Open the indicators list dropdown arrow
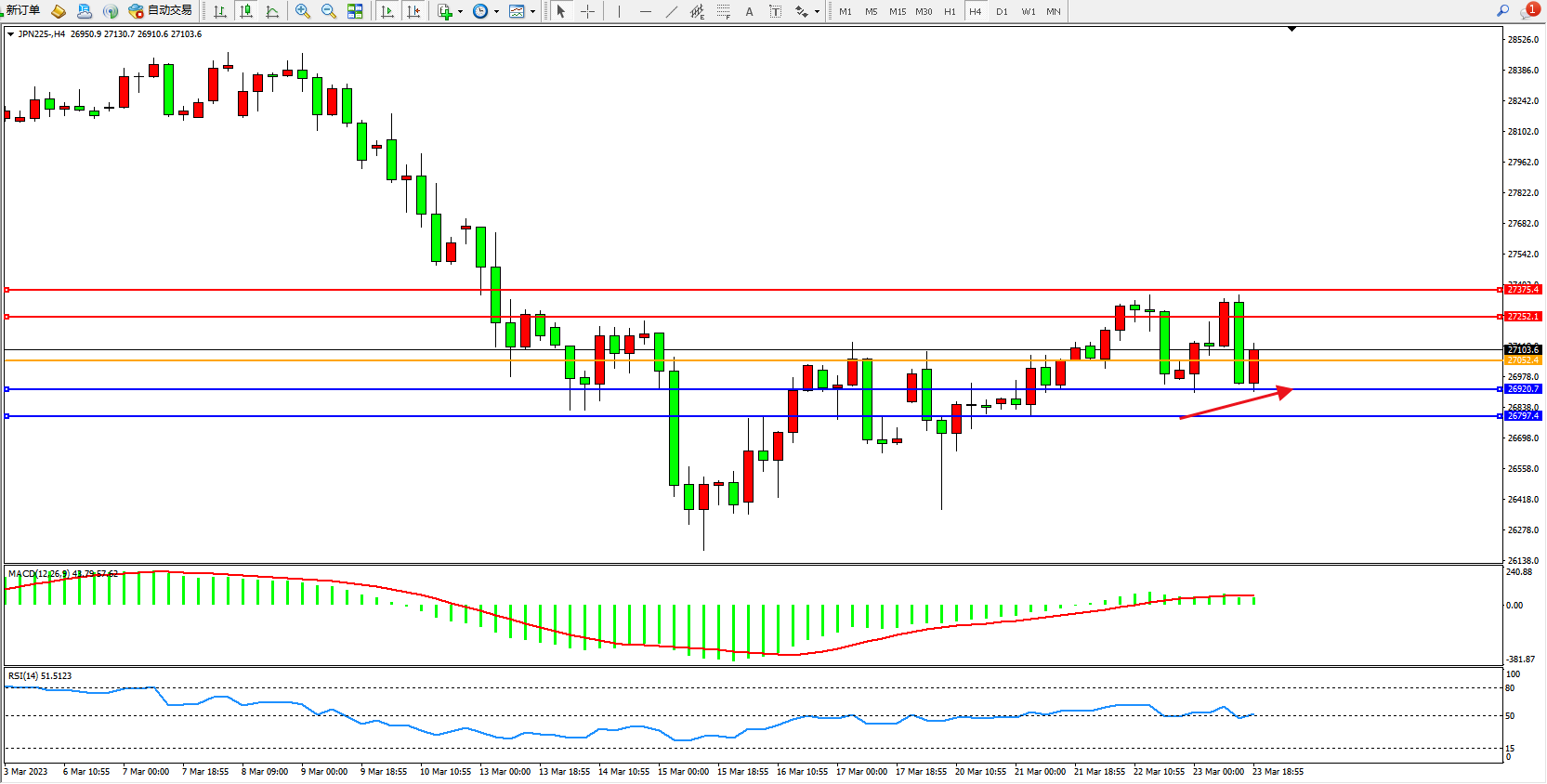1547x784 pixels. click(x=460, y=12)
